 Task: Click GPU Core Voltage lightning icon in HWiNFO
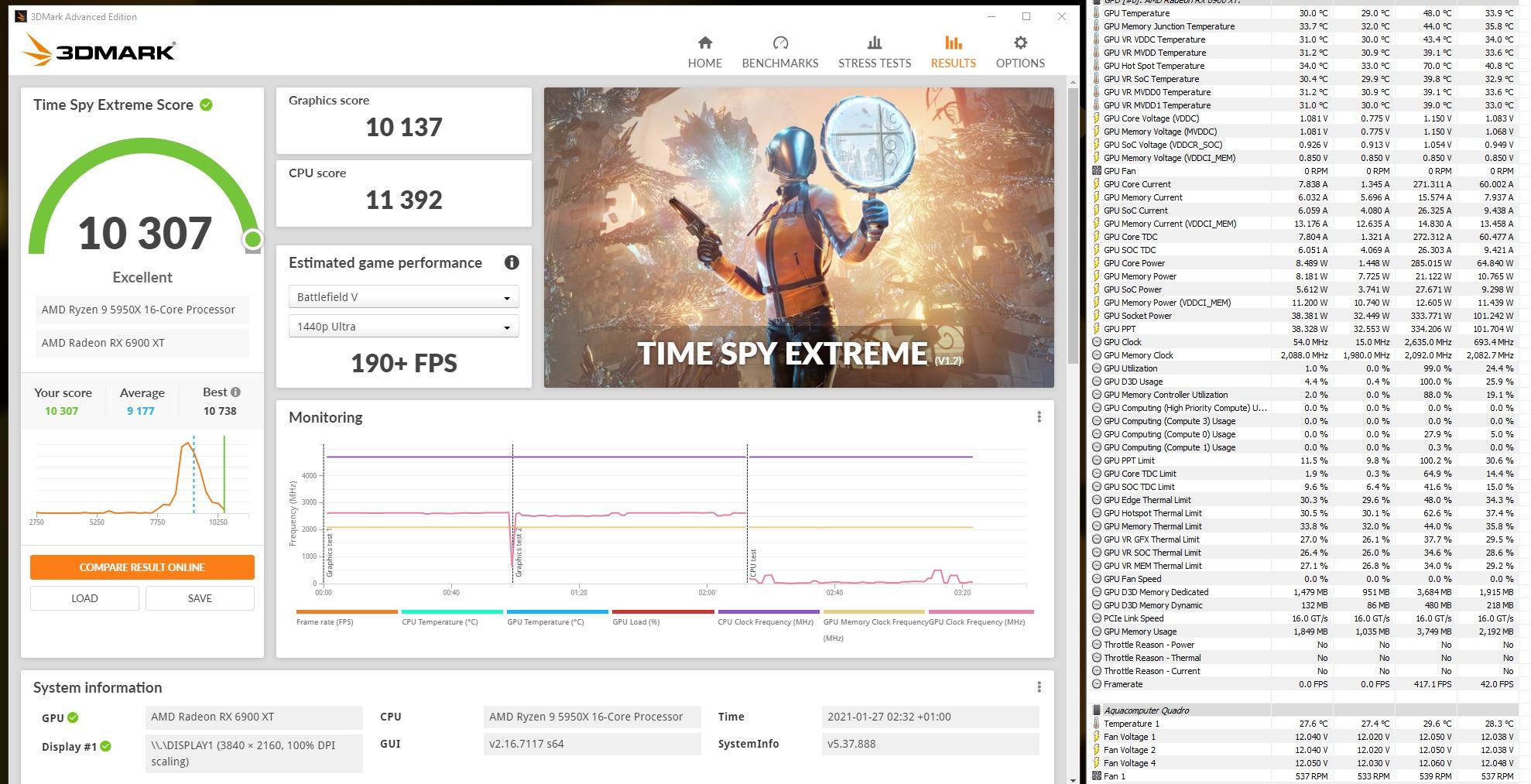pos(1096,118)
